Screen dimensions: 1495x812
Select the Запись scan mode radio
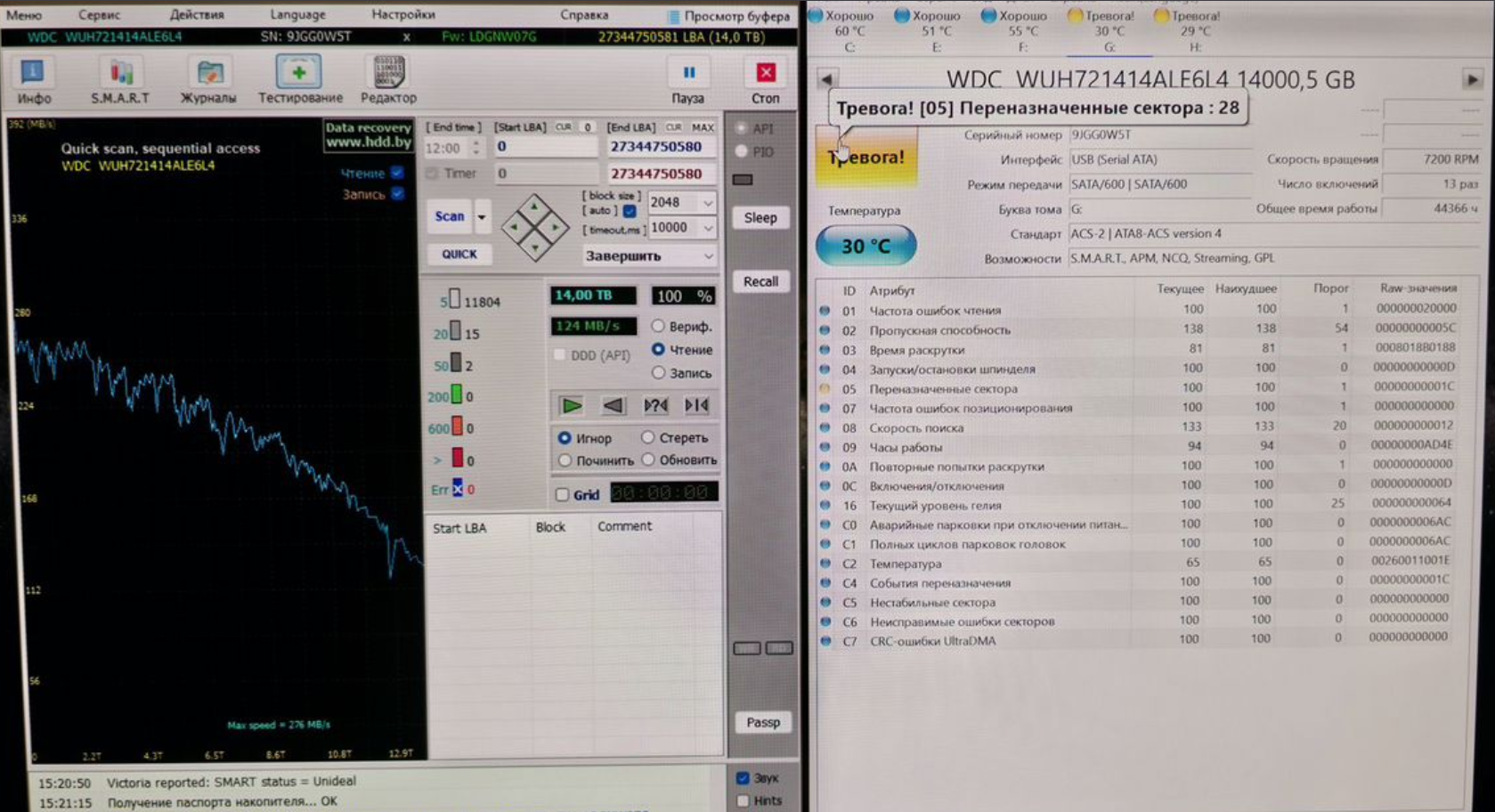658,372
